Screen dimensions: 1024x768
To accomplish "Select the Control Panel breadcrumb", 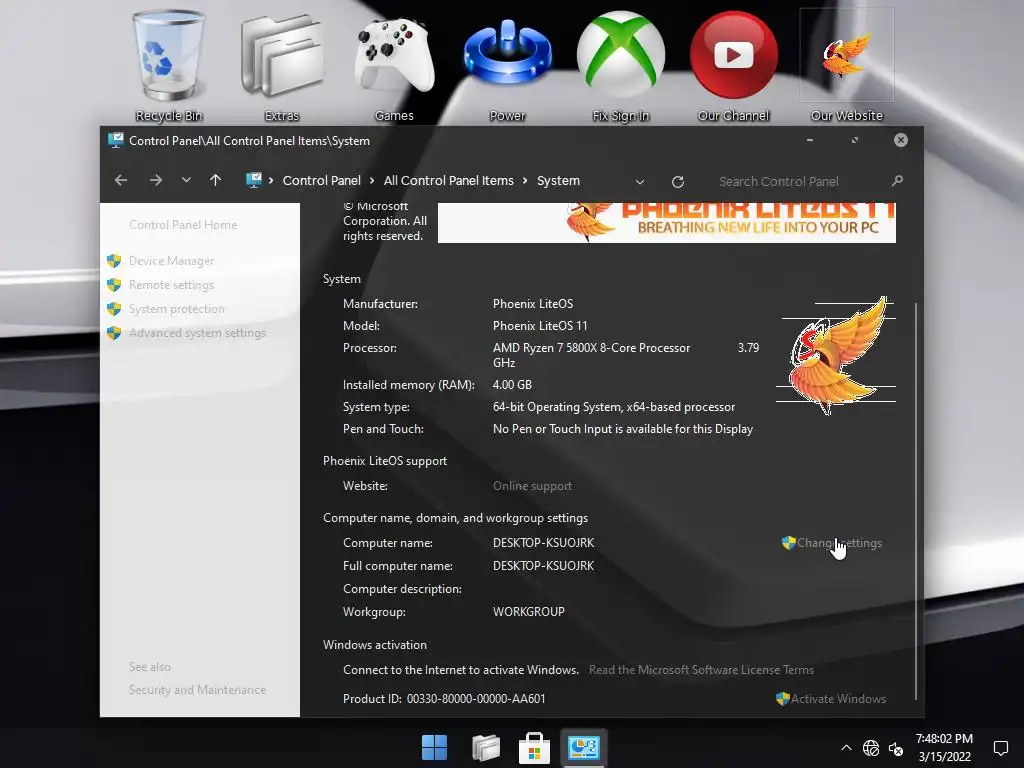I will point(321,181).
